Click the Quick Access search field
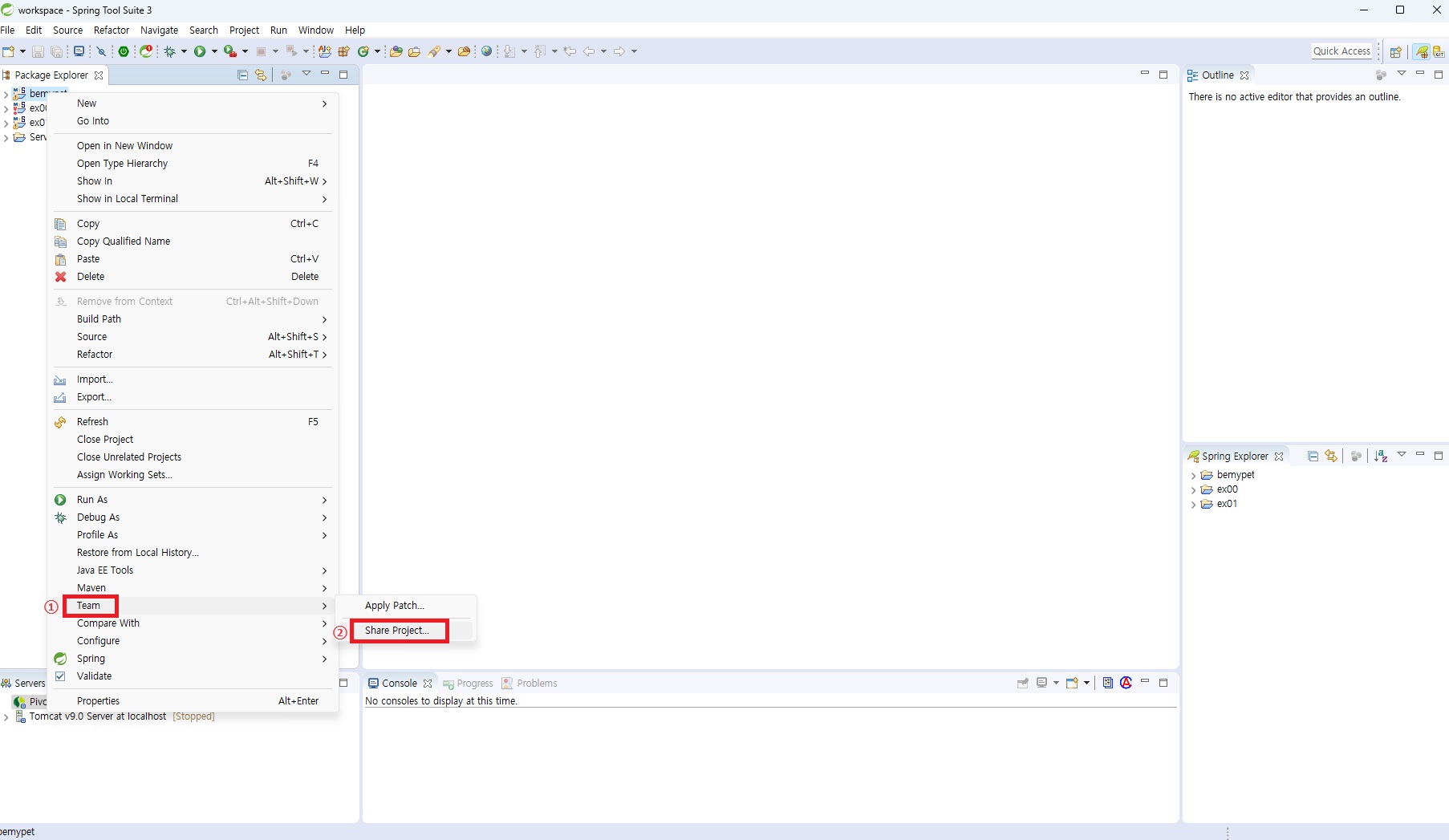Image resolution: width=1449 pixels, height=840 pixels. click(1342, 51)
